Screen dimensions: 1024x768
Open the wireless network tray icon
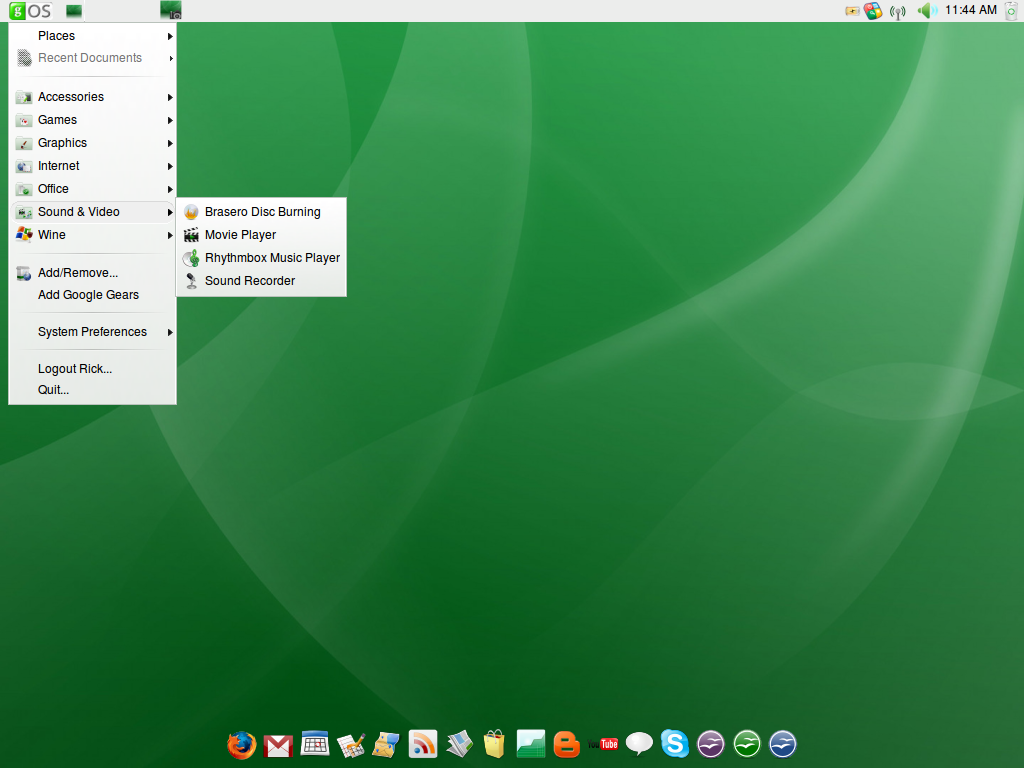click(x=898, y=11)
